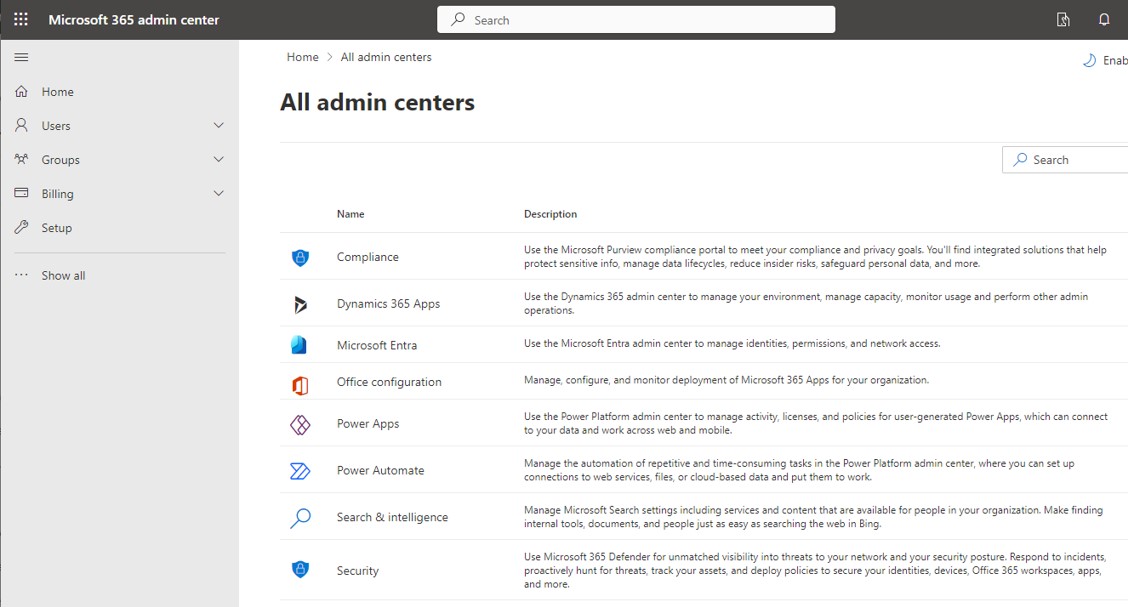
Task: Click the Billing card icon
Action: (x=22, y=193)
